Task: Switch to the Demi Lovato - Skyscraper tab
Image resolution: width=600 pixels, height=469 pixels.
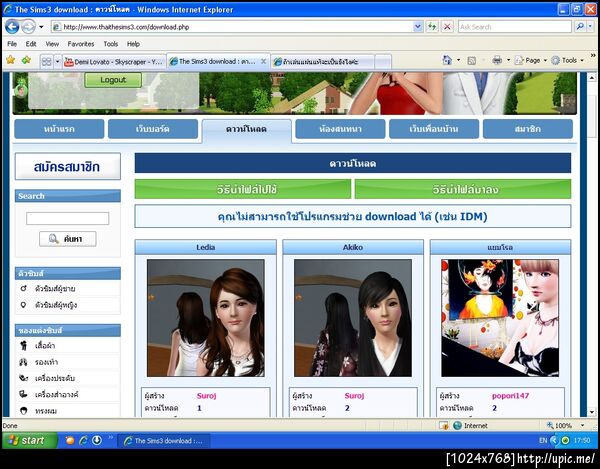Action: point(114,62)
